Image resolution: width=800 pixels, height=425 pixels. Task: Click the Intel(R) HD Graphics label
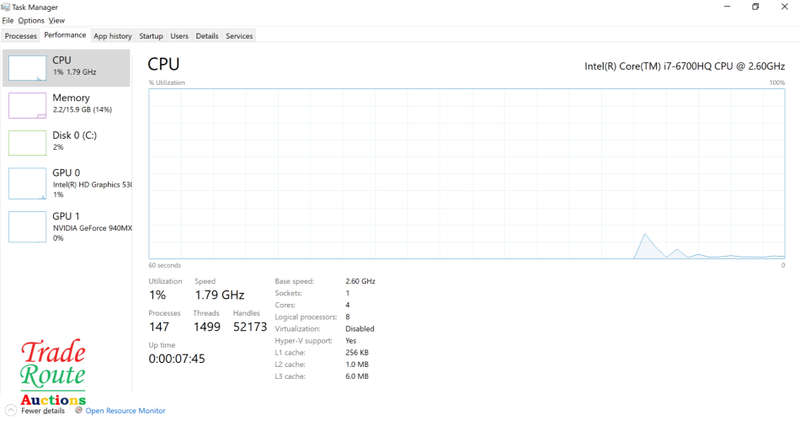tap(92, 185)
